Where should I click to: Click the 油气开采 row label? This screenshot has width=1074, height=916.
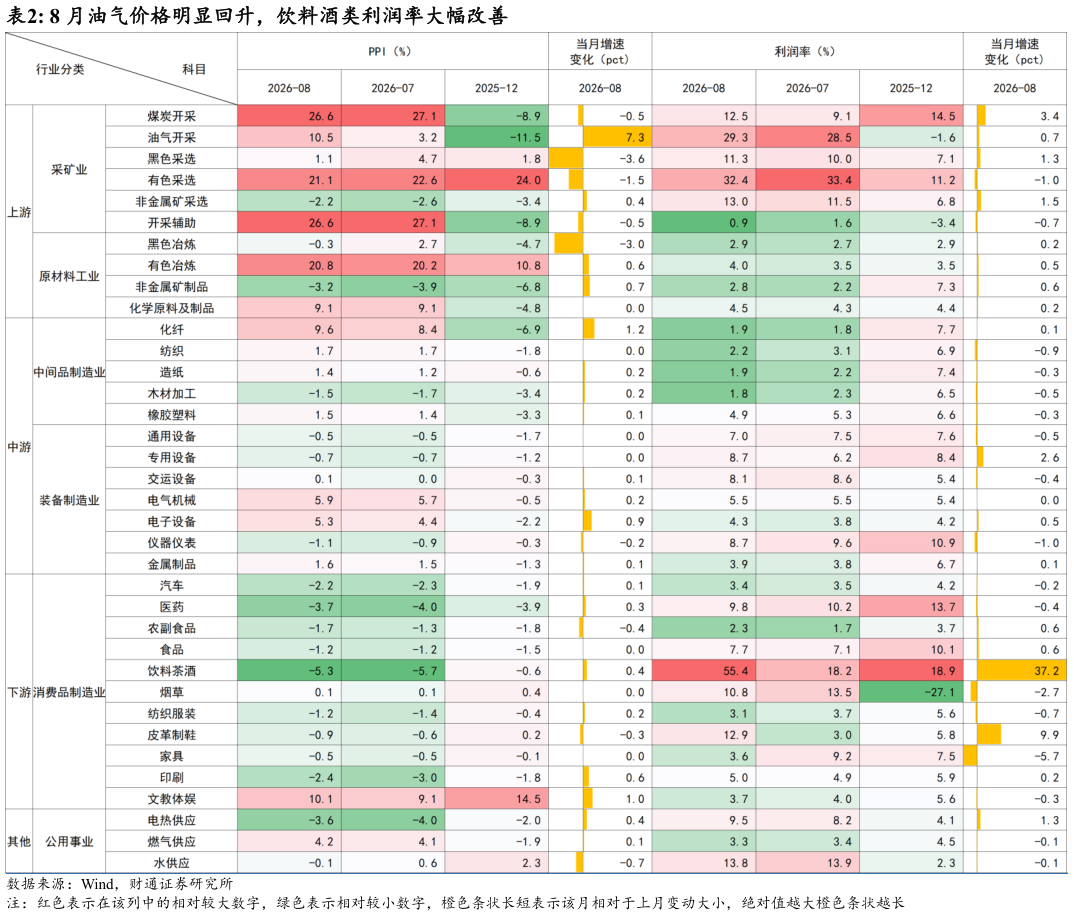click(172, 137)
